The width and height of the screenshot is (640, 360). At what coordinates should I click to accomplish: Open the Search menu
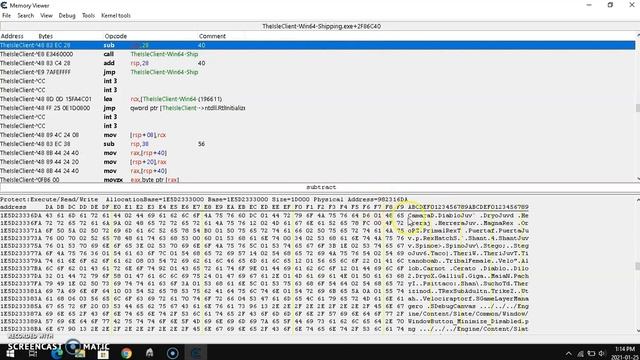pyautogui.click(x=25, y=16)
